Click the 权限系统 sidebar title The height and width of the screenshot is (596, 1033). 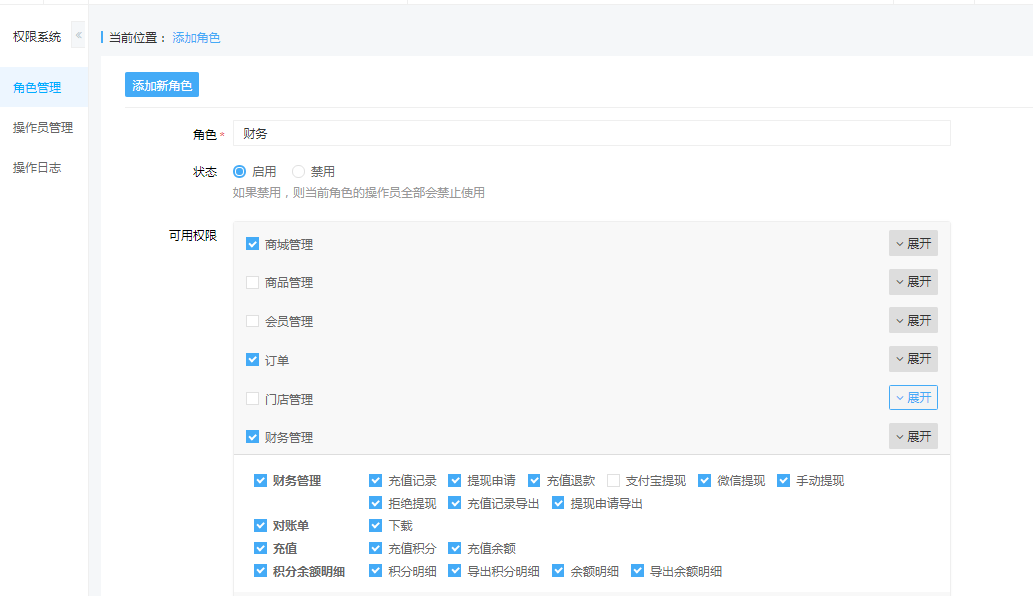pyautogui.click(x=37, y=36)
